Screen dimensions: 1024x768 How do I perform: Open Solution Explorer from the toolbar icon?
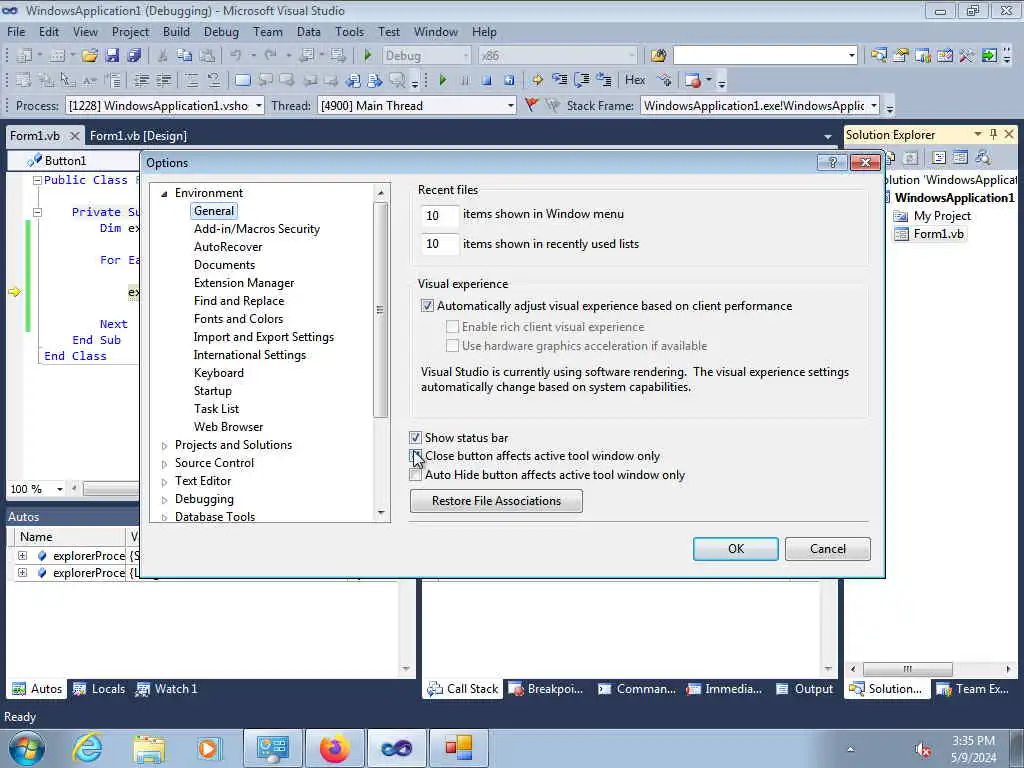coord(878,56)
